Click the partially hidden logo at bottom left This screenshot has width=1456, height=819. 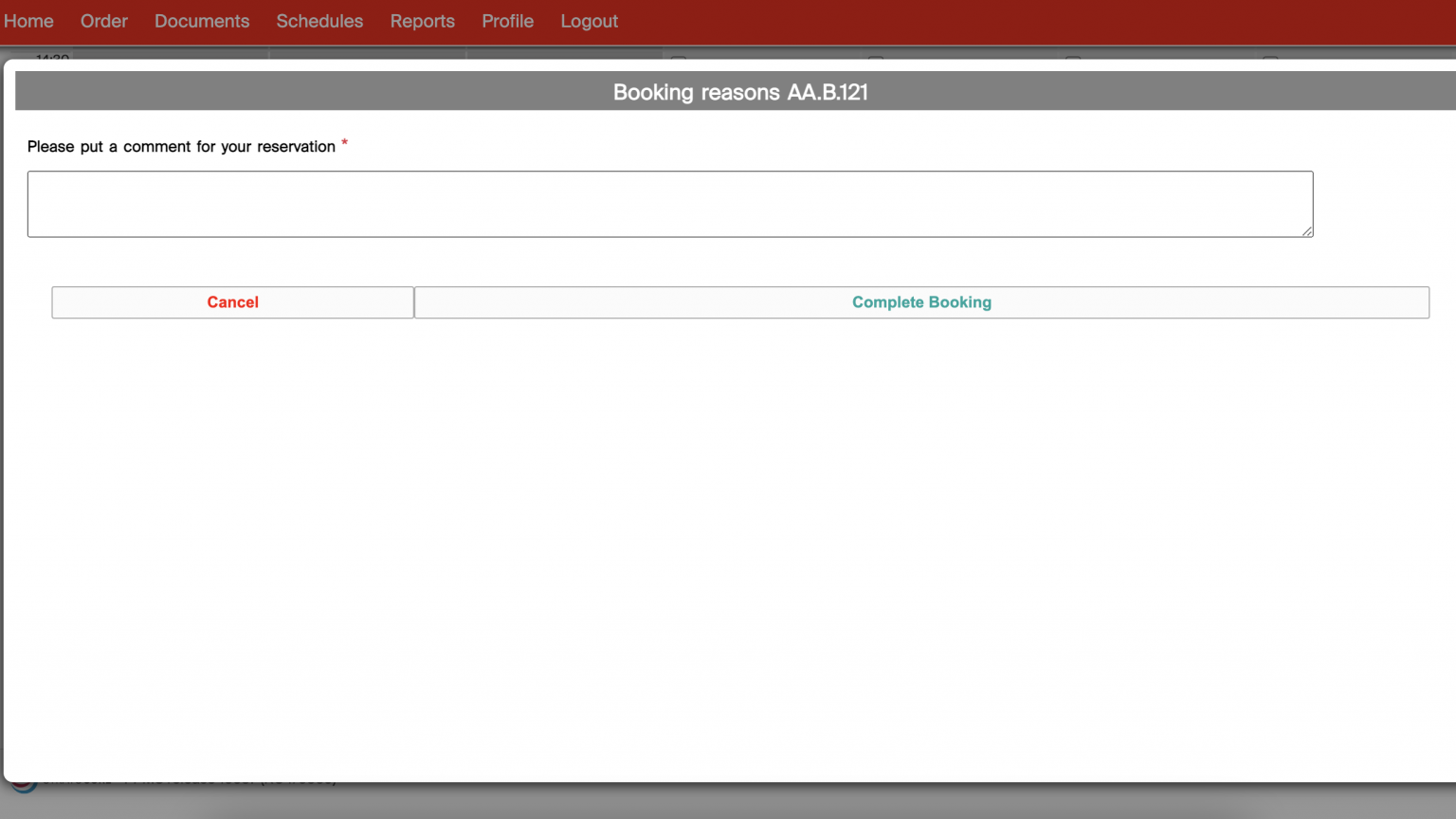[x=23, y=787]
